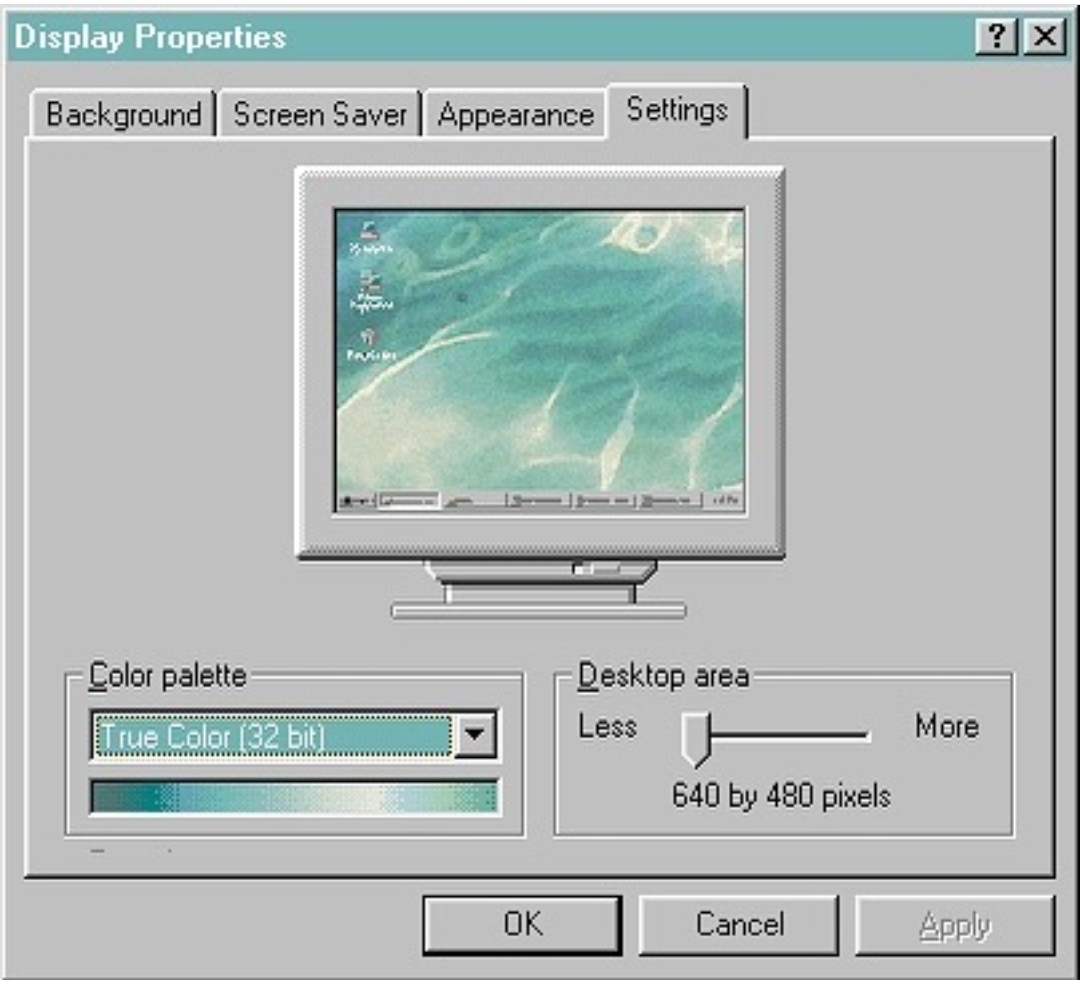The height and width of the screenshot is (986, 1080).
Task: Click the power button on the monitor base
Action: 596,570
